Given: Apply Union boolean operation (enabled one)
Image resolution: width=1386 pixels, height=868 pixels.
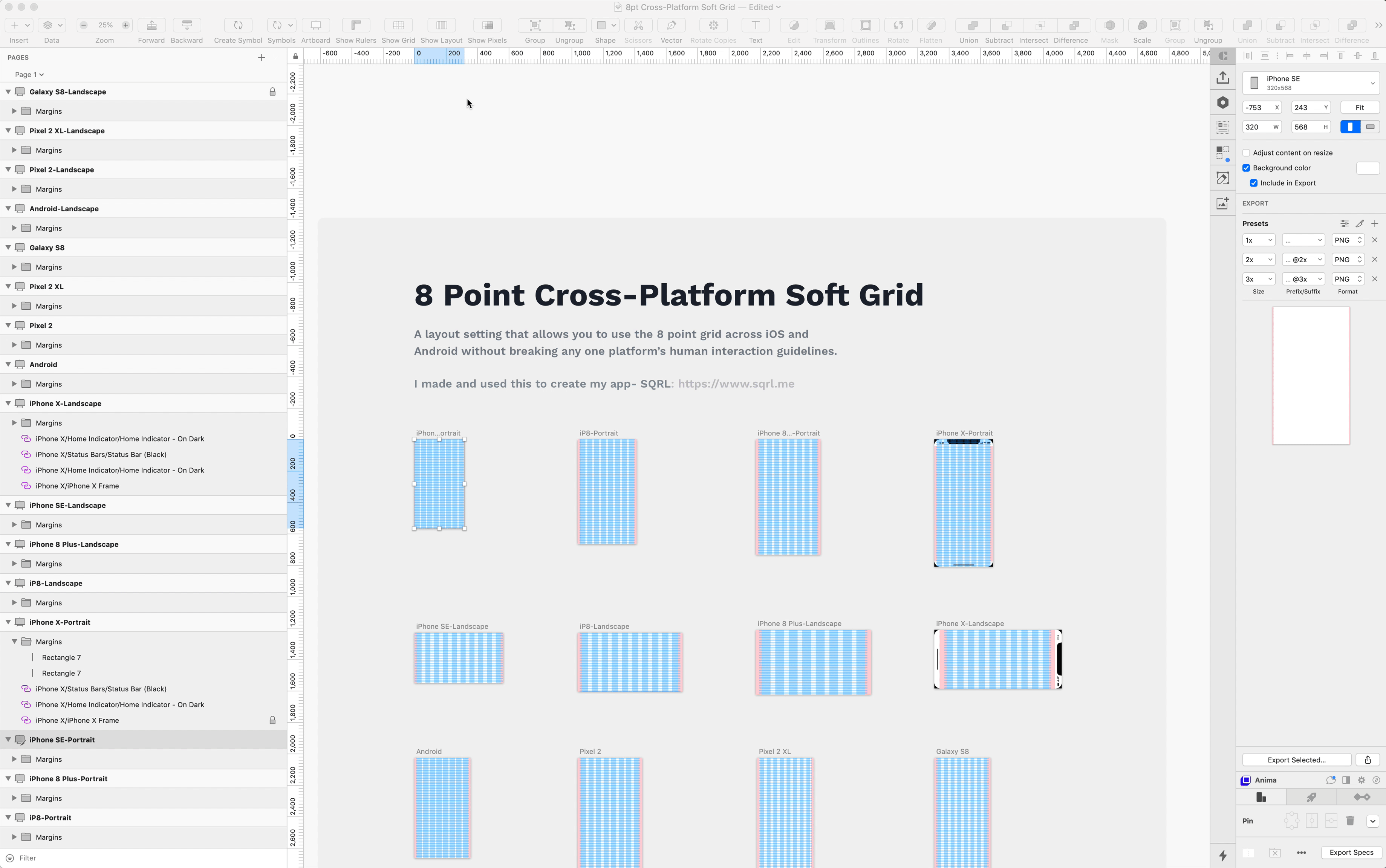Looking at the screenshot, I should 973,25.
